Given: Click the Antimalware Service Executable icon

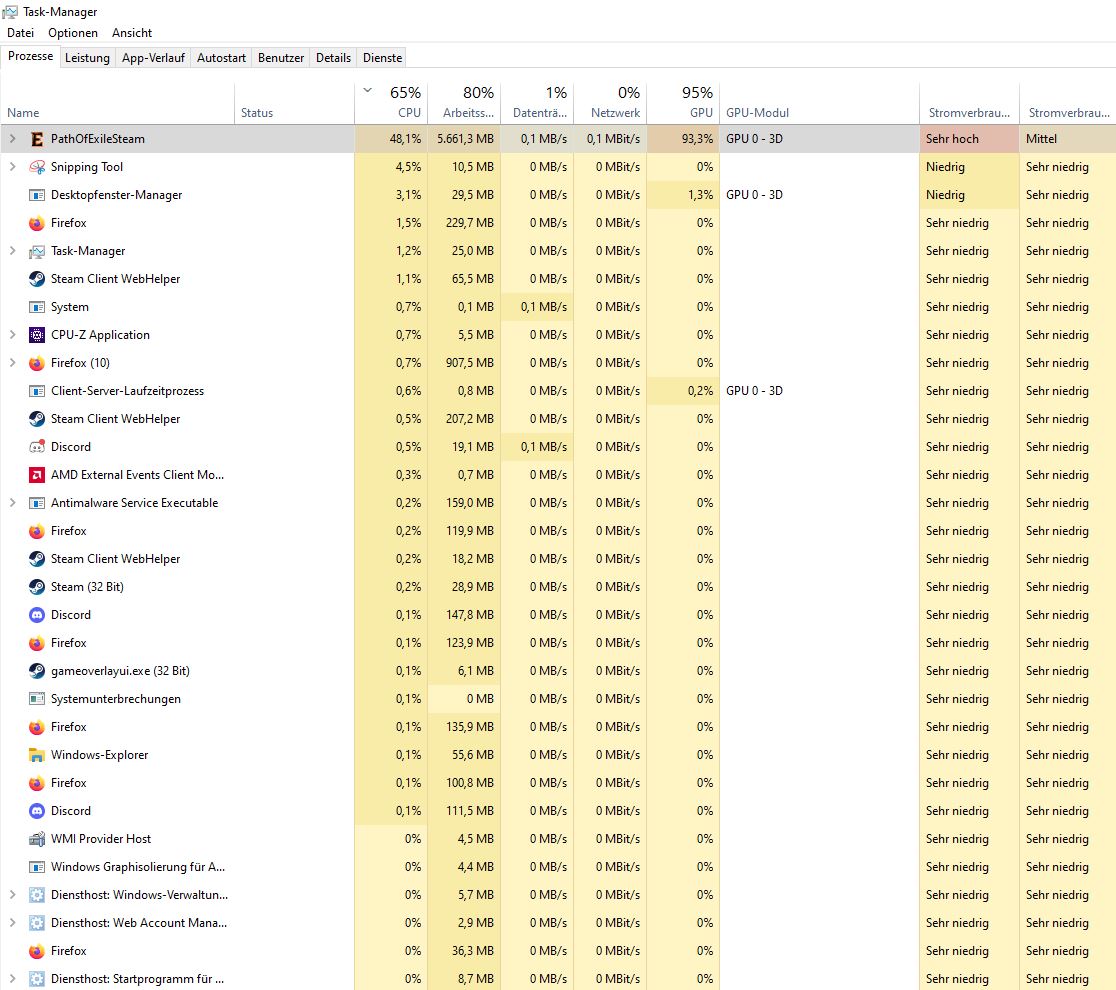Looking at the screenshot, I should click(37, 503).
